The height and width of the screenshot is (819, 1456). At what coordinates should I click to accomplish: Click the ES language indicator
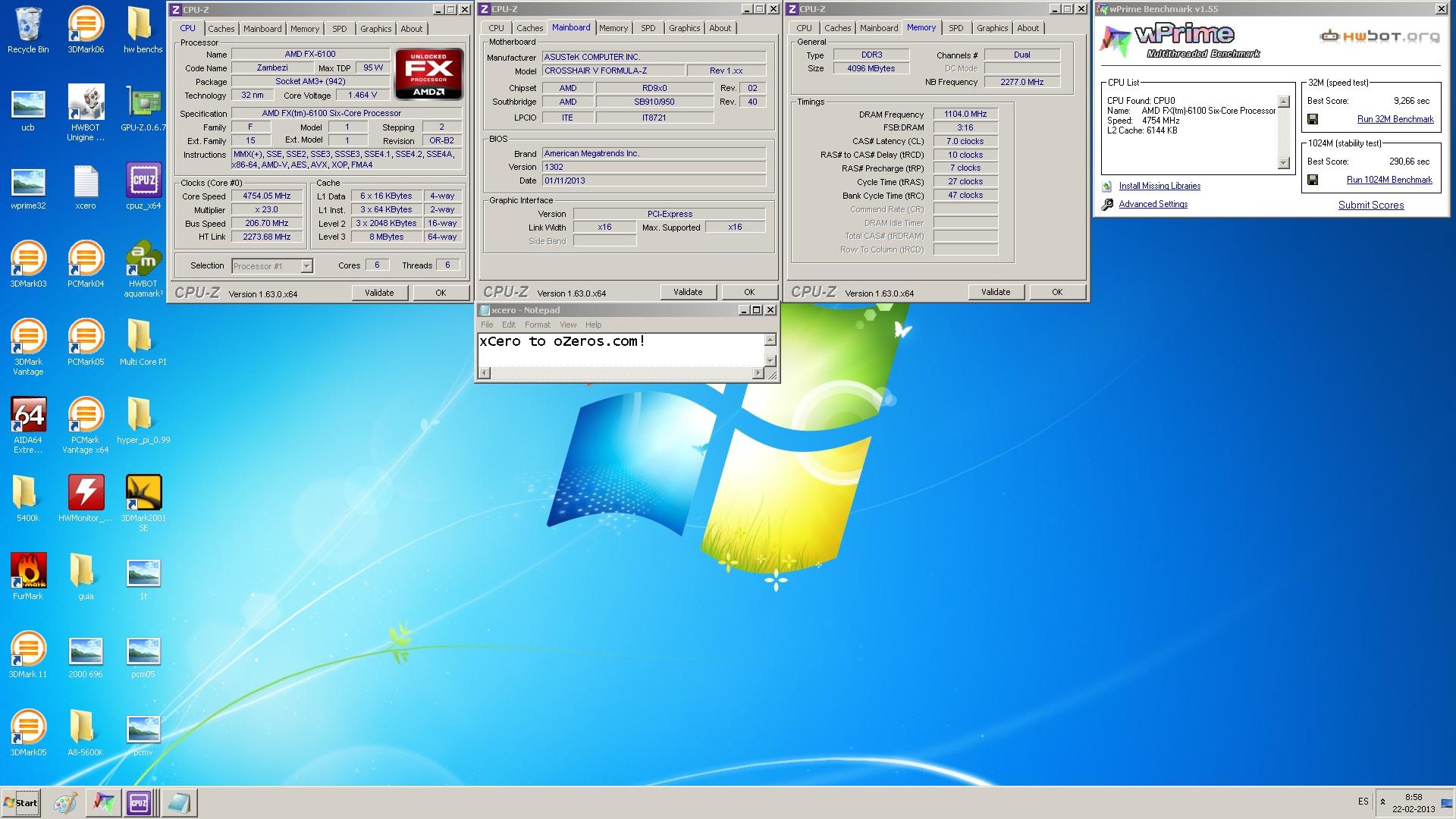pyautogui.click(x=1363, y=802)
